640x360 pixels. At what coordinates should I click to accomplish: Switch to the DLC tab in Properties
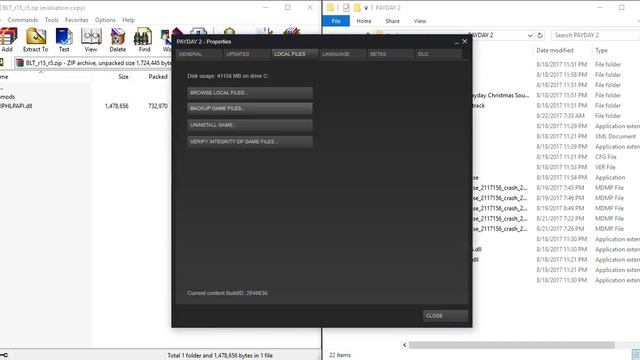[438, 54]
